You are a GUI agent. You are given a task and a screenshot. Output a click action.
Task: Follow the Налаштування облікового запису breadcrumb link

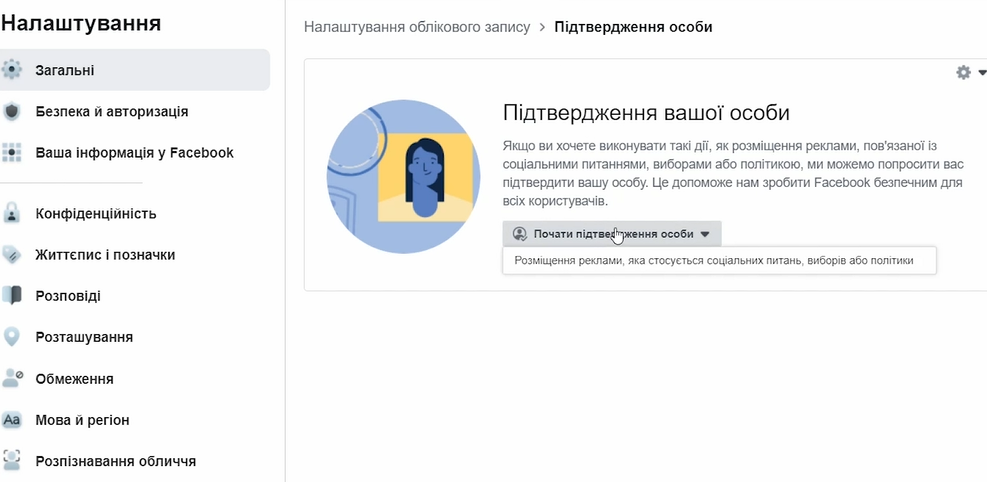[417, 27]
